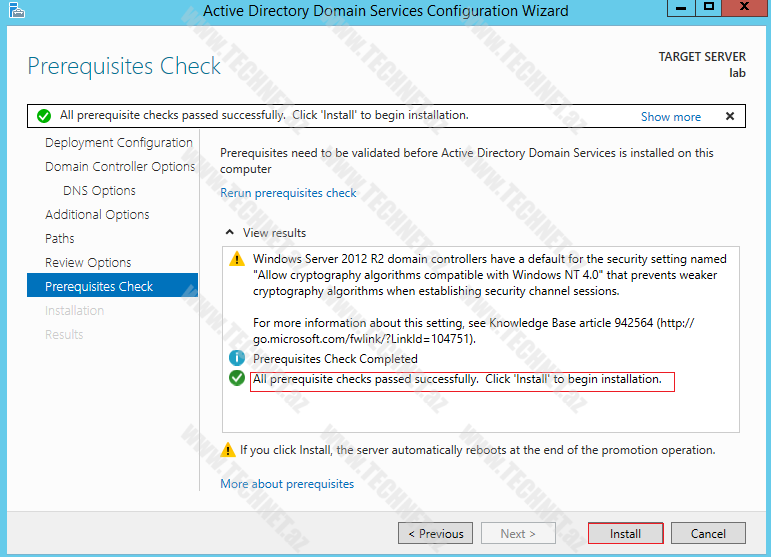Click the Install button
This screenshot has height=557, width=771.
click(625, 534)
